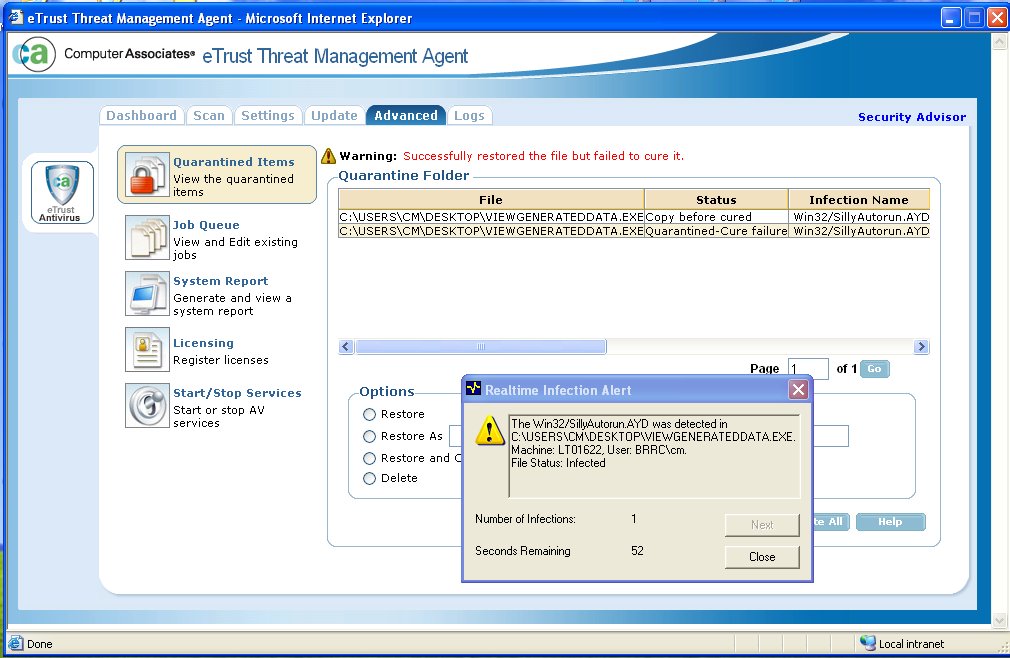This screenshot has height=658, width=1010.
Task: Open the Start/Stop Services icon
Action: (x=147, y=406)
